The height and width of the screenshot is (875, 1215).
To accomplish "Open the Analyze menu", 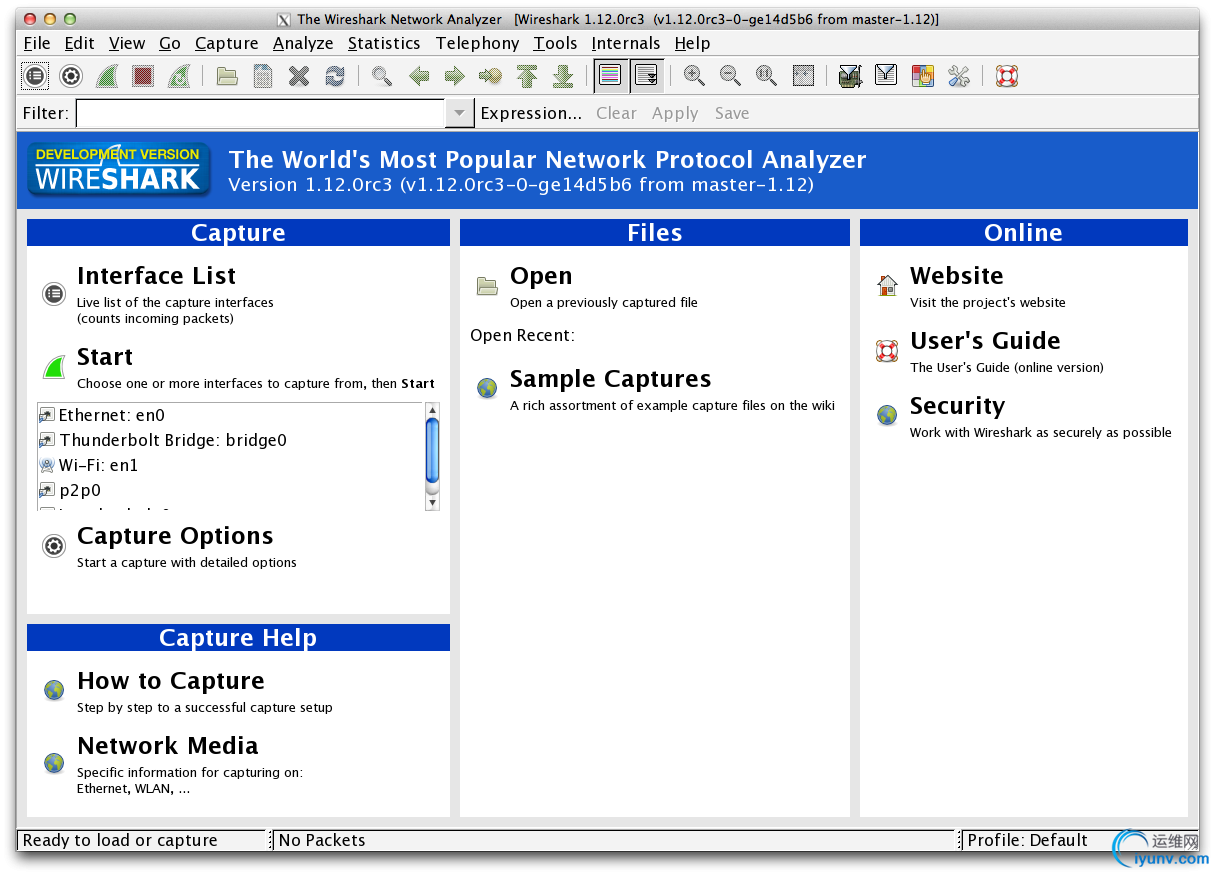I will pyautogui.click(x=303, y=43).
